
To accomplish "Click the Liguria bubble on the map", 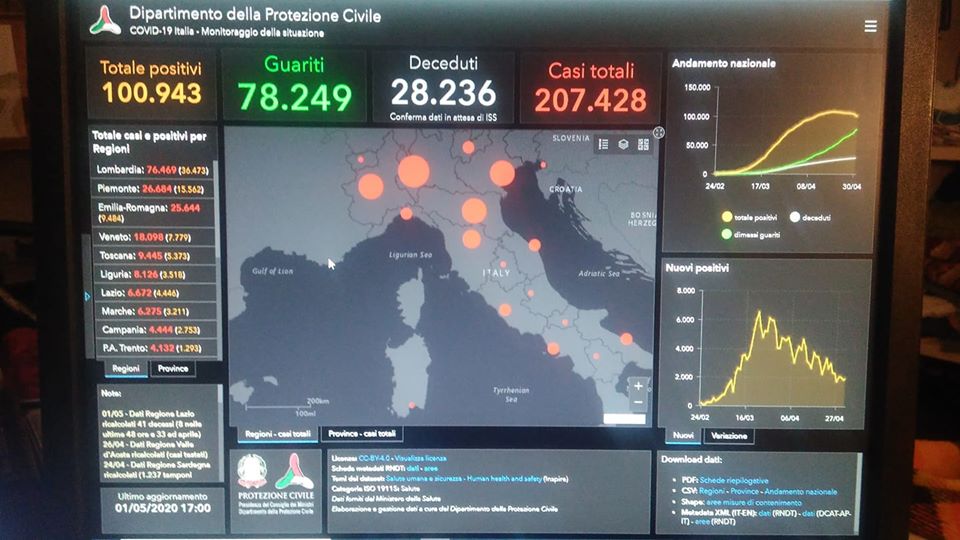I will pos(406,214).
